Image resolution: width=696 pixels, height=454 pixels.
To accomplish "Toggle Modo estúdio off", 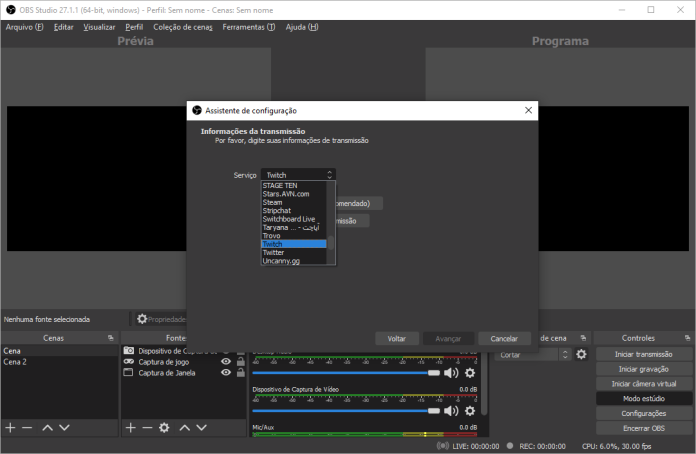I will coord(644,399).
